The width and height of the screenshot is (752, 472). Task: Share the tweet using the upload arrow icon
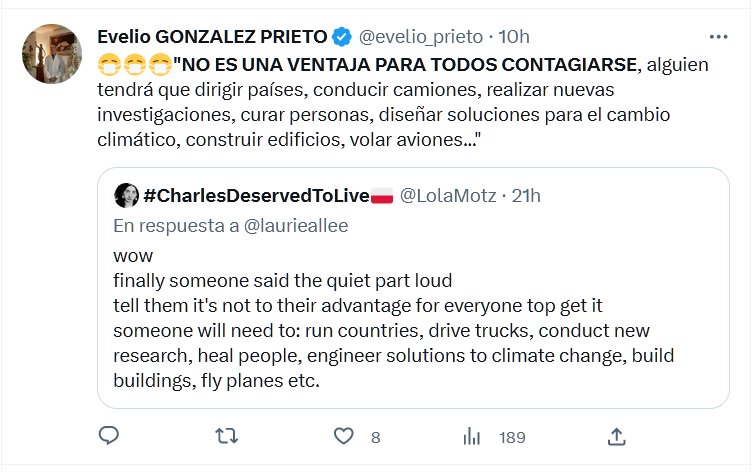(617, 436)
